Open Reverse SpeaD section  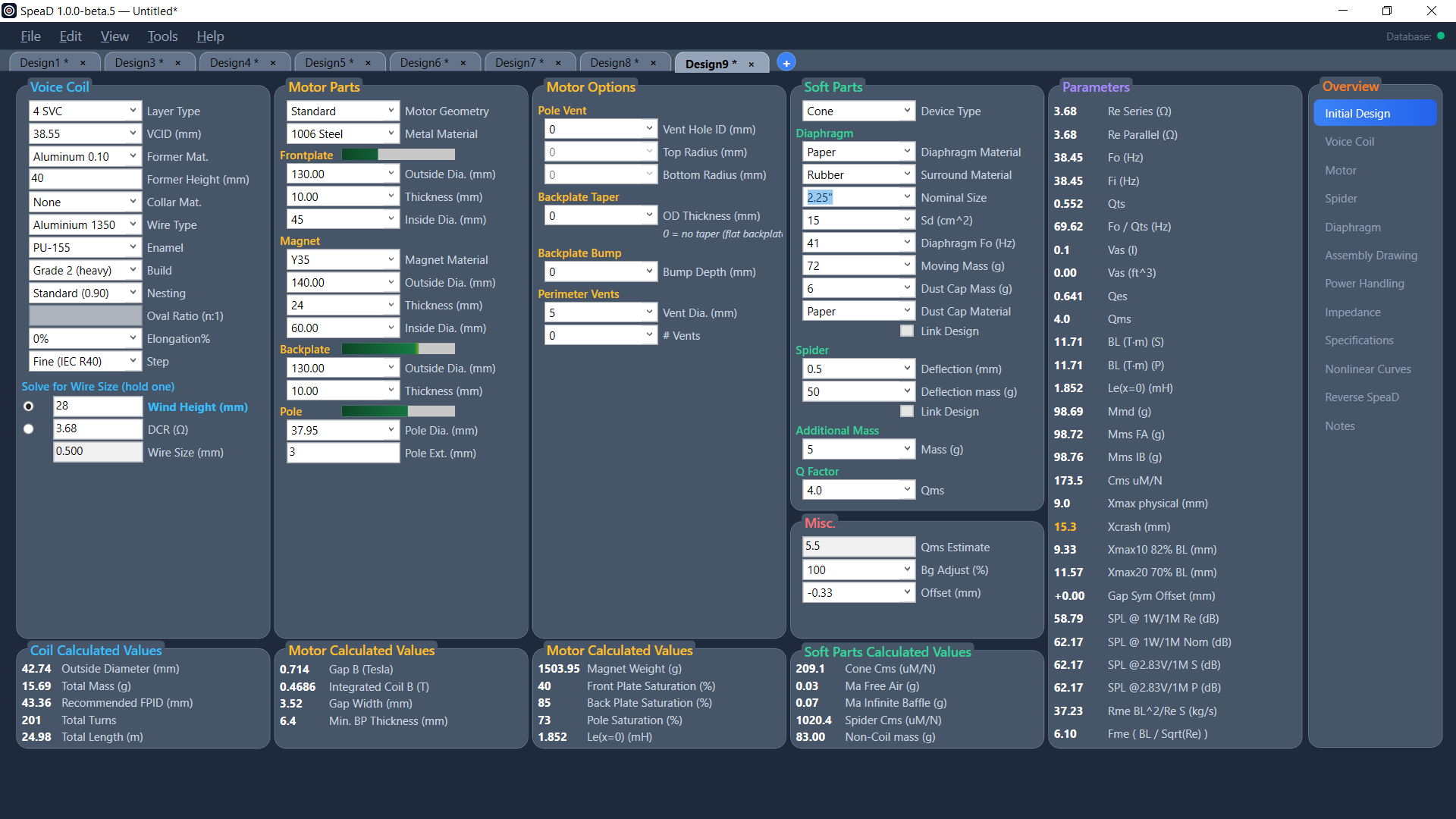1361,397
